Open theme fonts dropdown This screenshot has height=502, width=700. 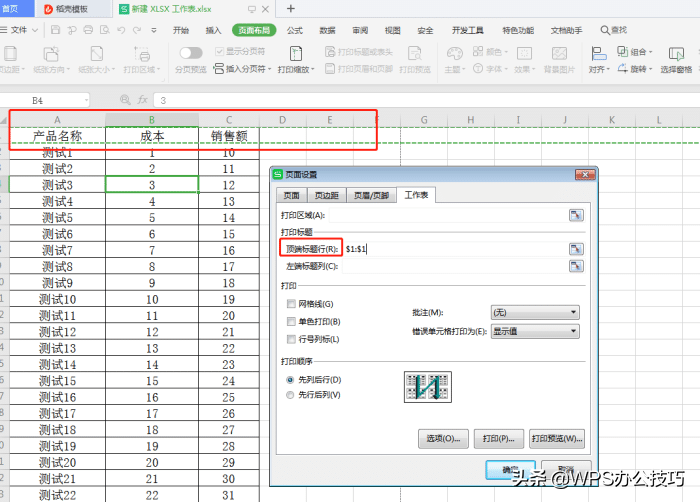(491, 69)
